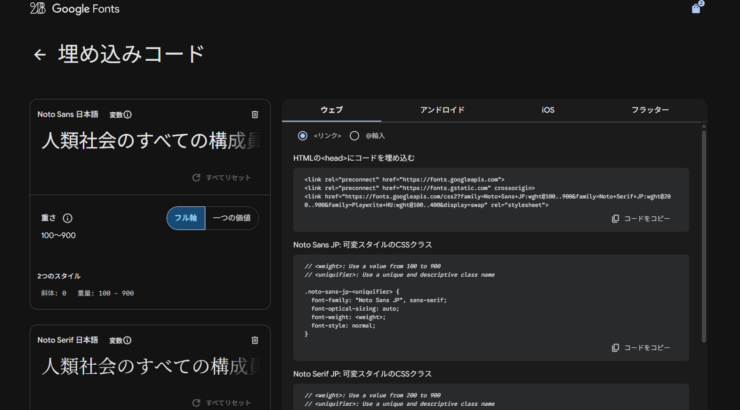Click heading HTMLの<head>にコードを埋め込む
Screen dimensions: 740x410
coord(353,158)
